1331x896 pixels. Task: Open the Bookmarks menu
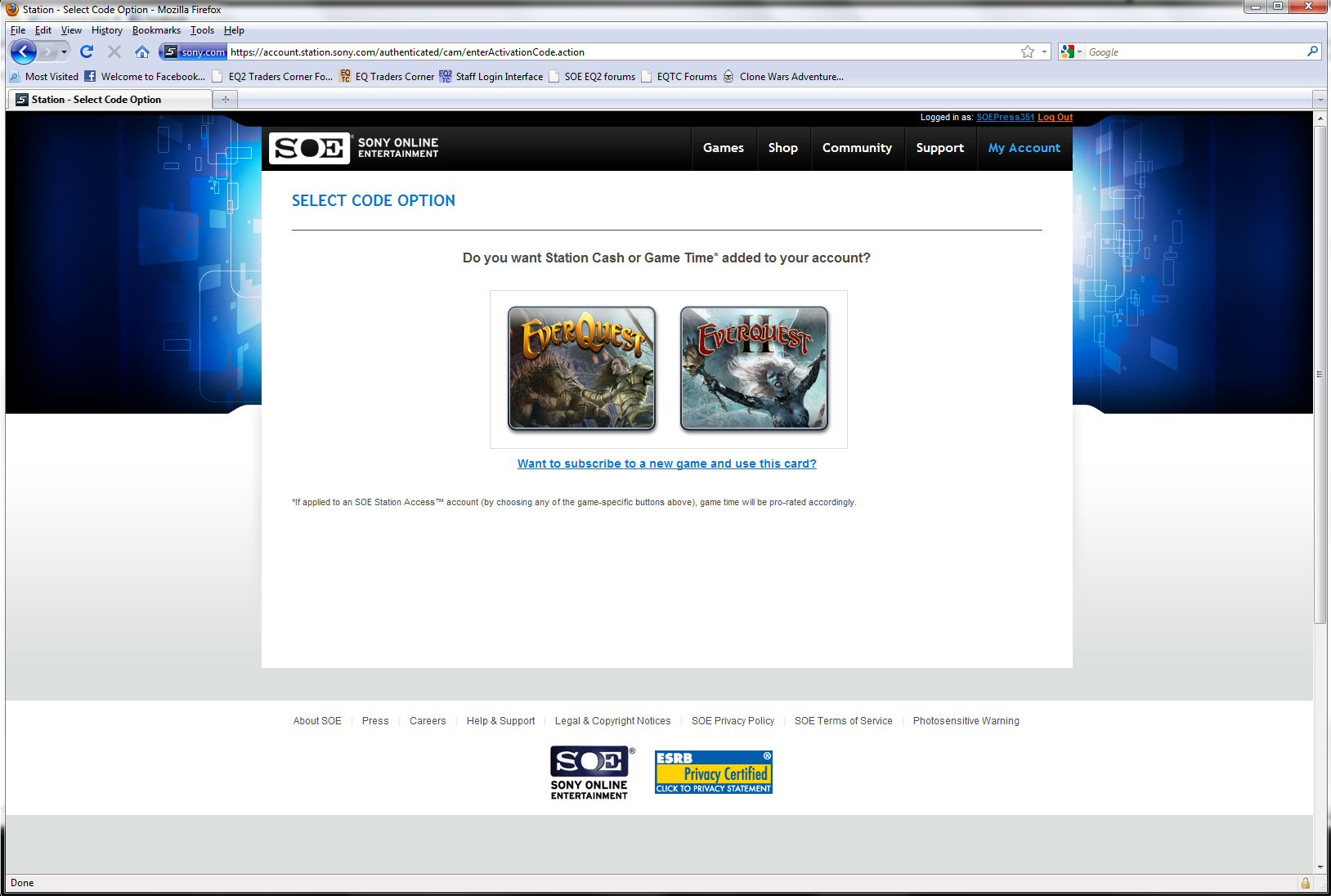coord(156,30)
